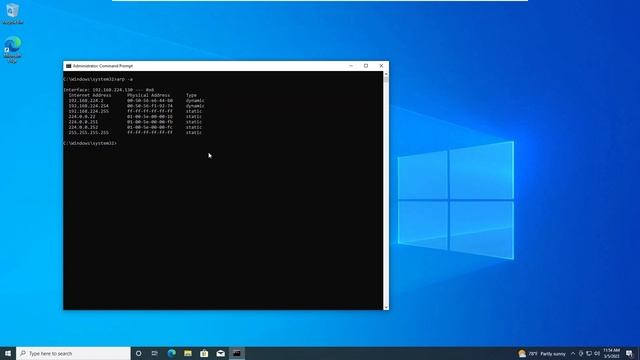640x360 pixels.
Task: Click the address 192.168.224.255
Action: pos(89,111)
